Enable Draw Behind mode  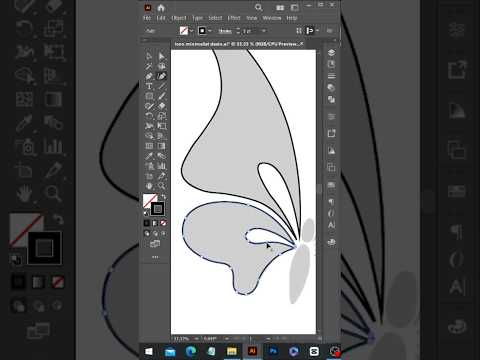(155, 233)
